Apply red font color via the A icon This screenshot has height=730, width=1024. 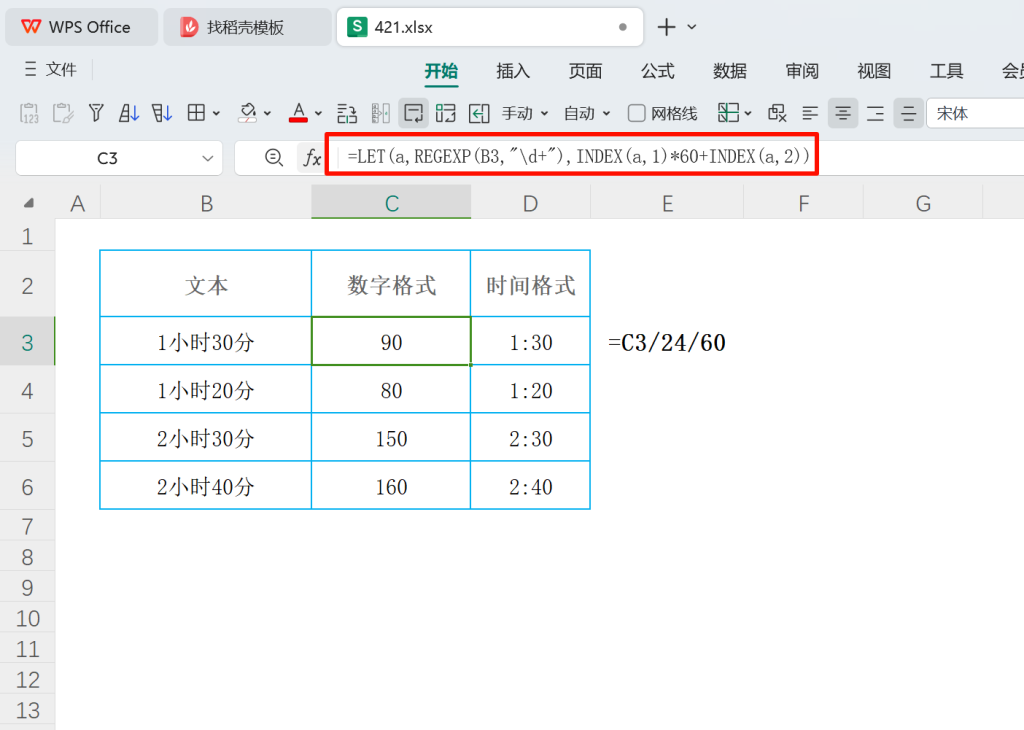tap(298, 113)
